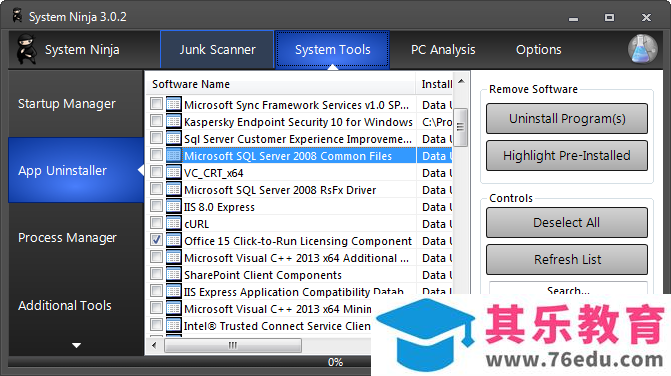This screenshot has height=376, width=671.
Task: Click the icon beside SQL Server 2008 RsFx Driver
Action: 173,189
